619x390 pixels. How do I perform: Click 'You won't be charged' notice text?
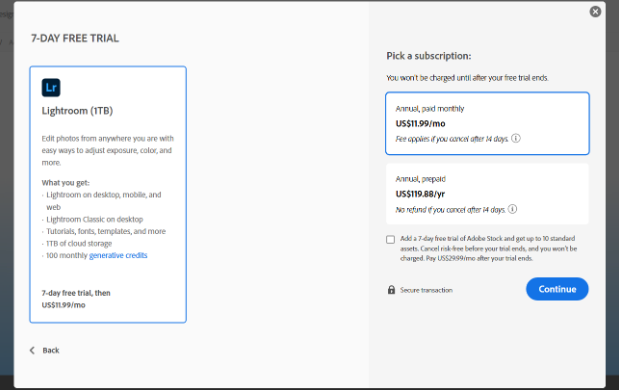click(467, 78)
